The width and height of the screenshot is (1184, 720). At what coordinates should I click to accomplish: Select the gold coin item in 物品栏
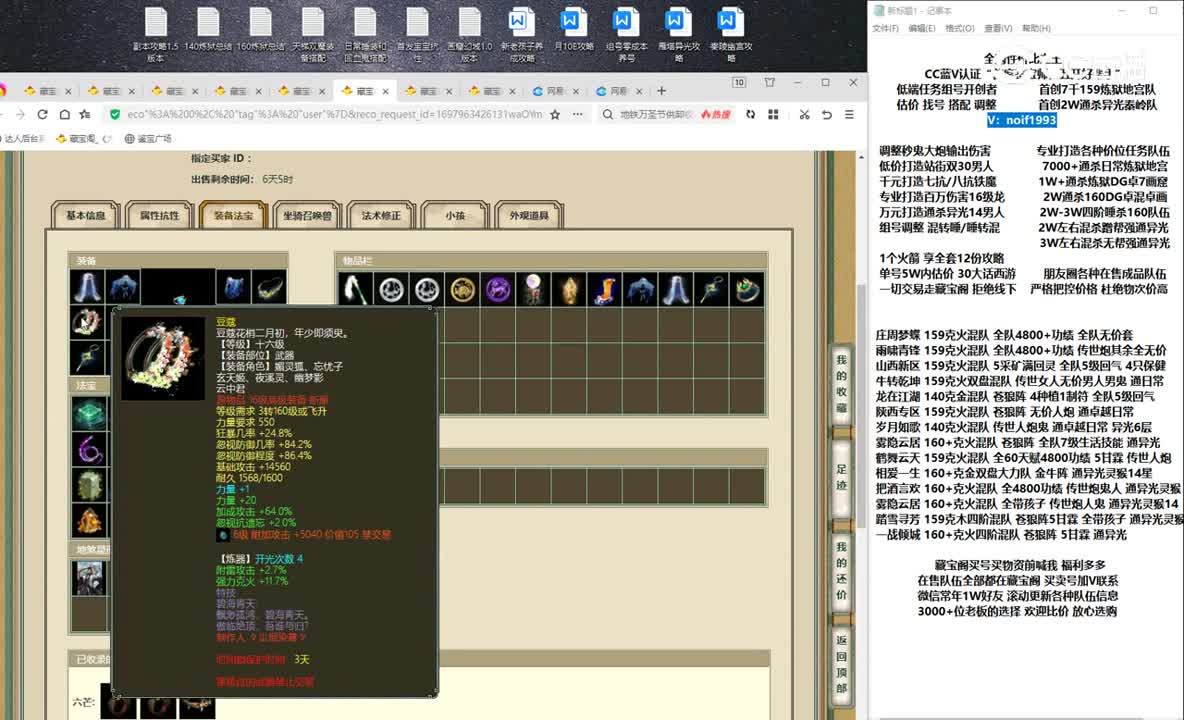click(462, 289)
